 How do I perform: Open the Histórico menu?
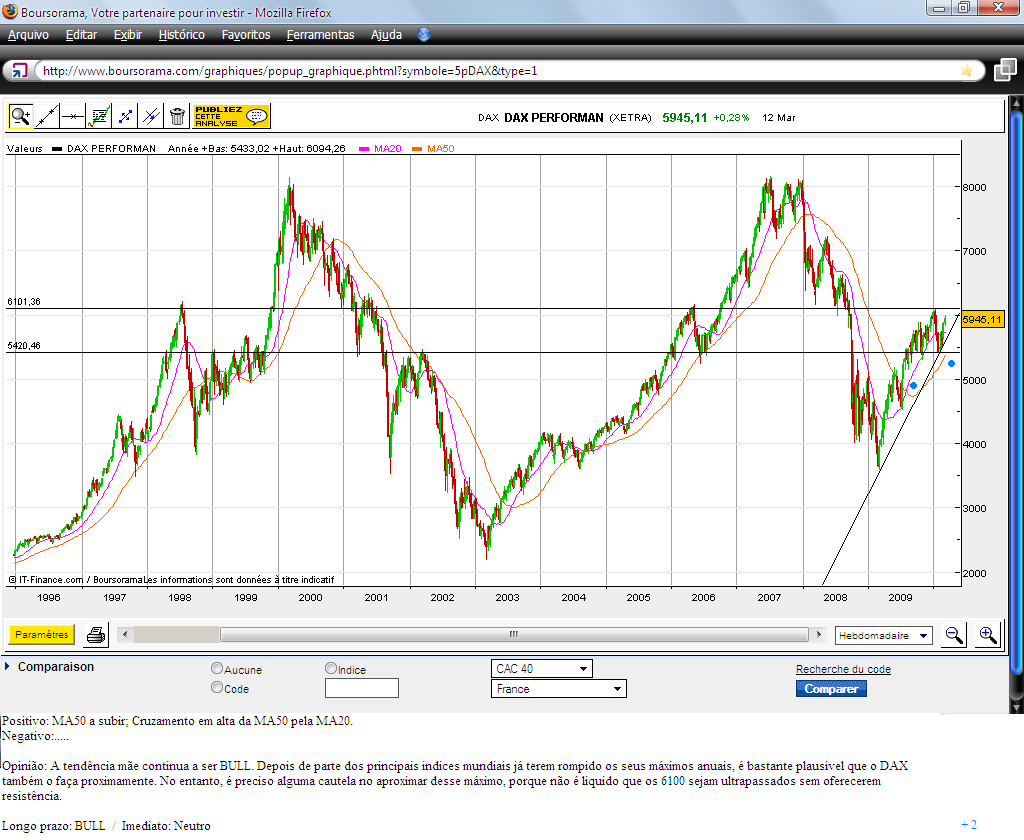pyautogui.click(x=182, y=35)
